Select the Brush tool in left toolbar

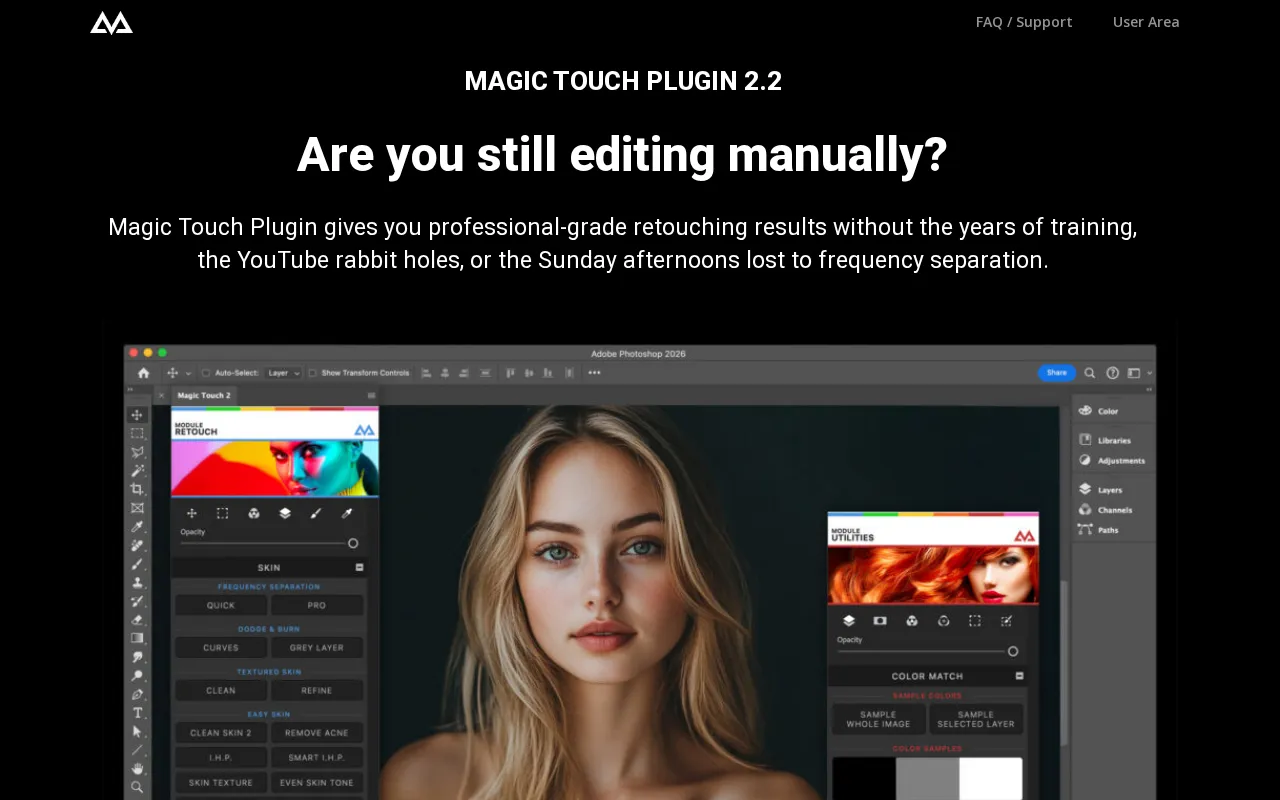click(x=137, y=564)
